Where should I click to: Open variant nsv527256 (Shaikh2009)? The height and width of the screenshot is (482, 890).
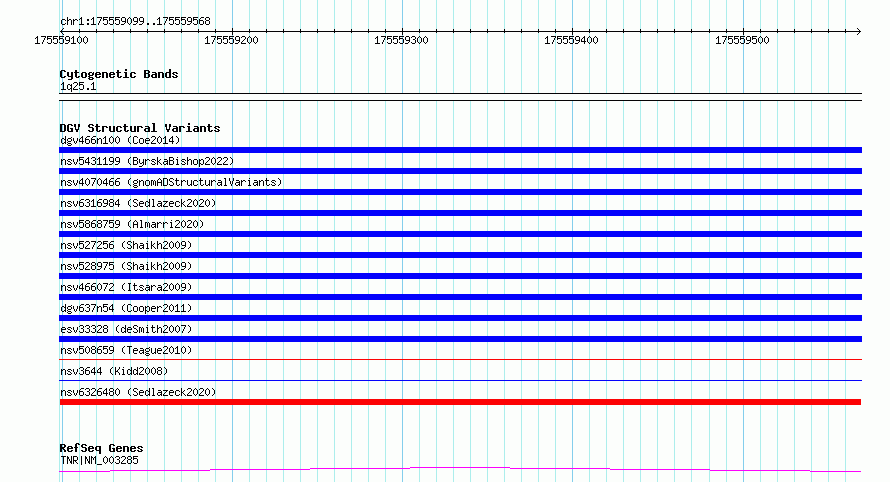pyautogui.click(x=126, y=245)
